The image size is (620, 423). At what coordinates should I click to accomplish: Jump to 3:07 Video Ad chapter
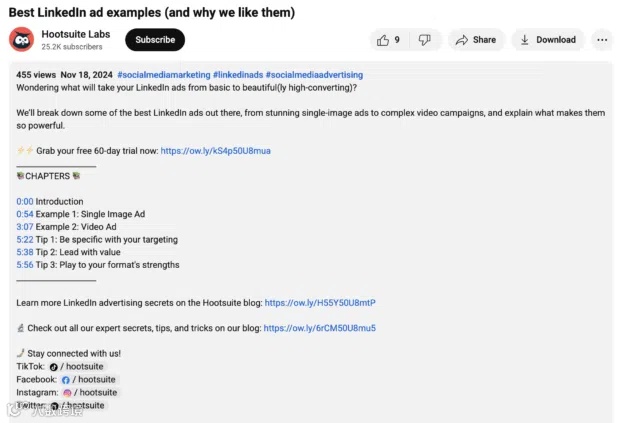pos(25,227)
